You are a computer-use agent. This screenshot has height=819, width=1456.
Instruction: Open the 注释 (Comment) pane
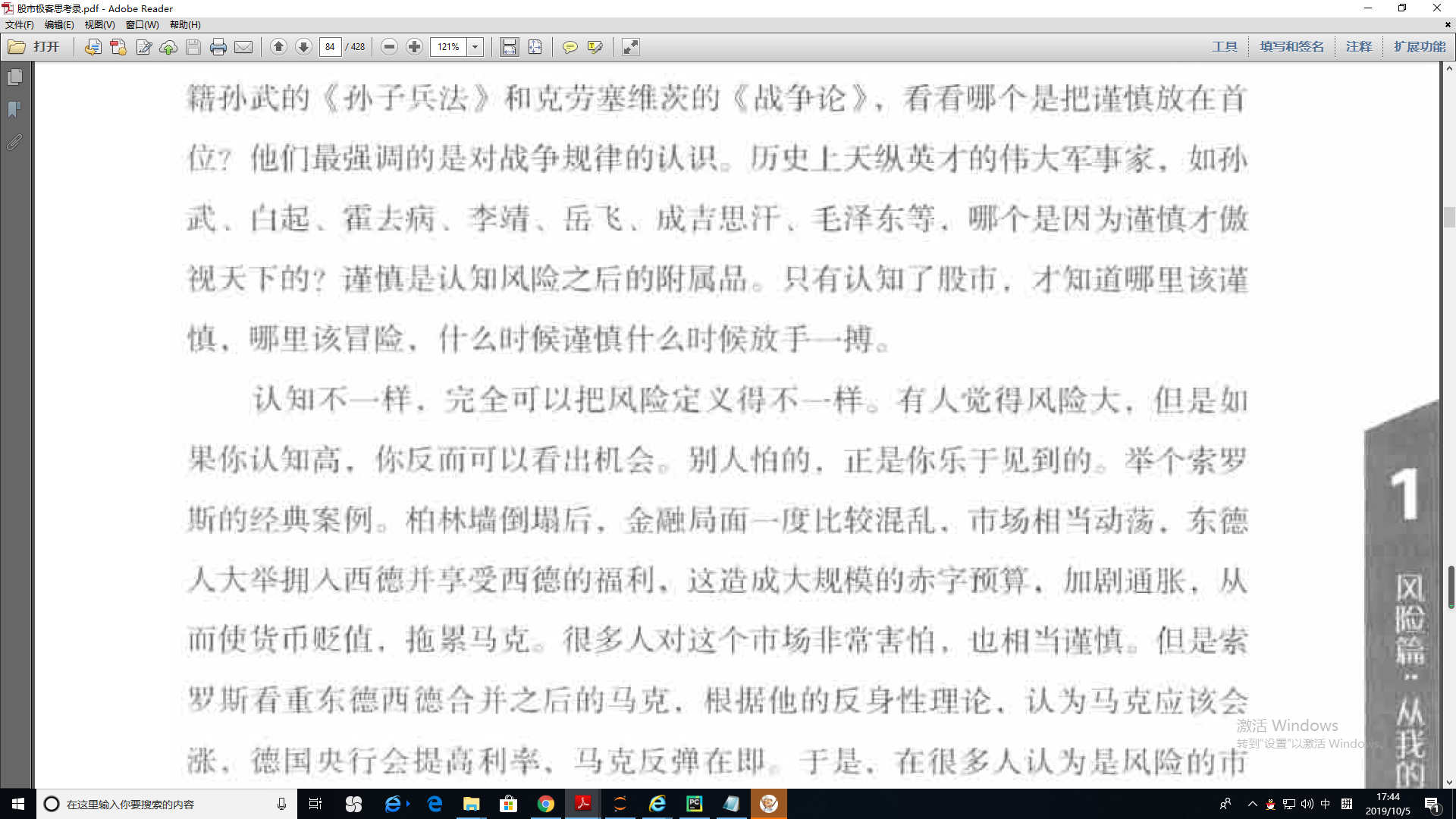pyautogui.click(x=1359, y=47)
